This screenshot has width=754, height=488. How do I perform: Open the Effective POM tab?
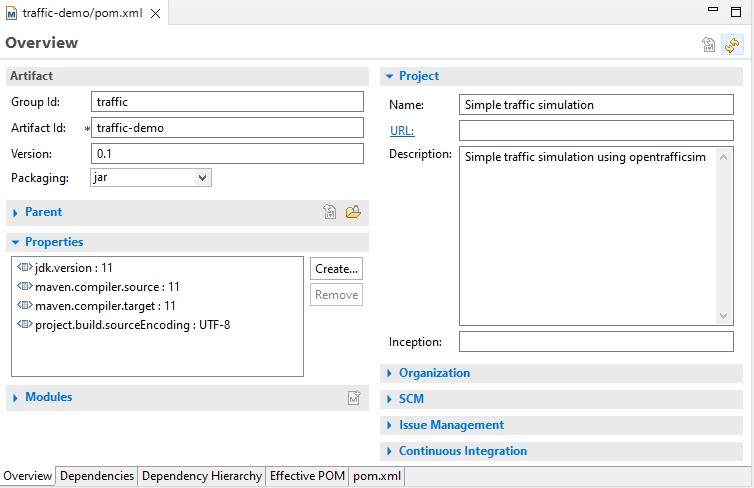[307, 476]
